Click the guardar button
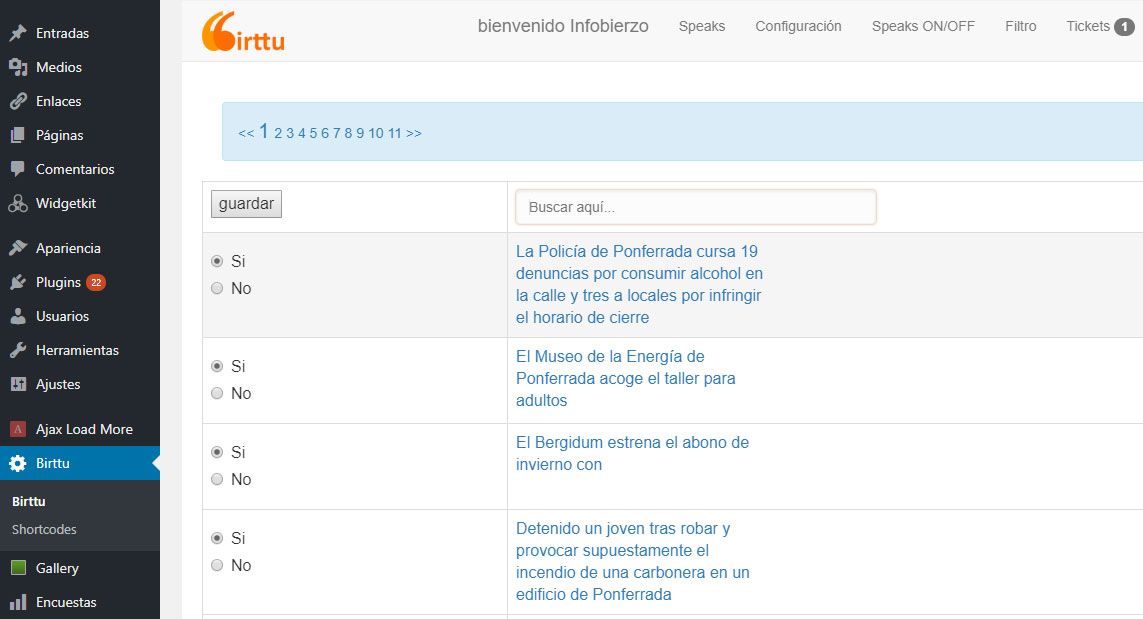Image resolution: width=1143 pixels, height=619 pixels. tap(246, 203)
